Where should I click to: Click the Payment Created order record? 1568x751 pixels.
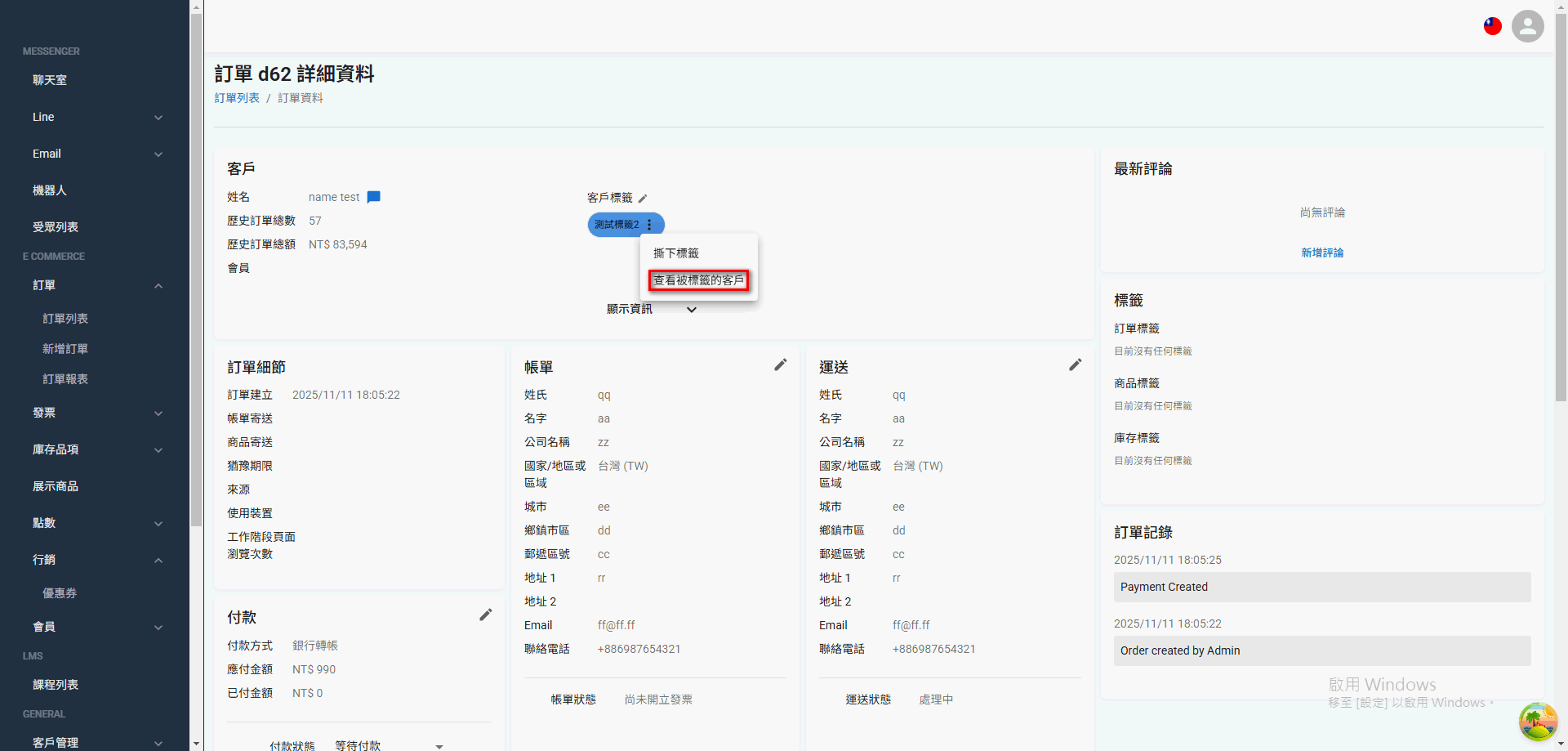(x=1322, y=587)
